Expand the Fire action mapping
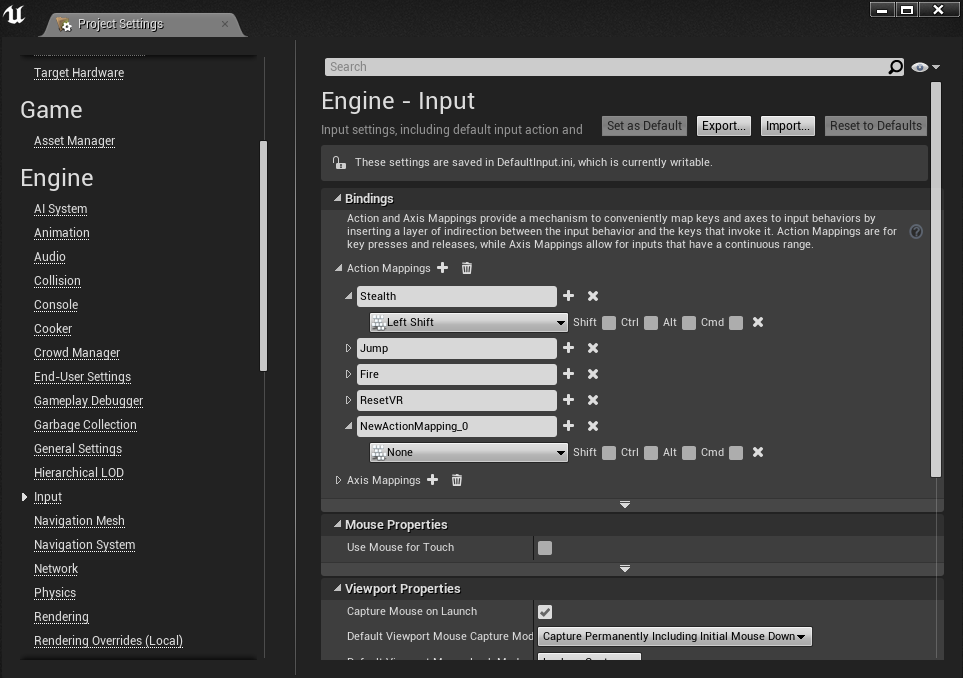 tap(348, 374)
